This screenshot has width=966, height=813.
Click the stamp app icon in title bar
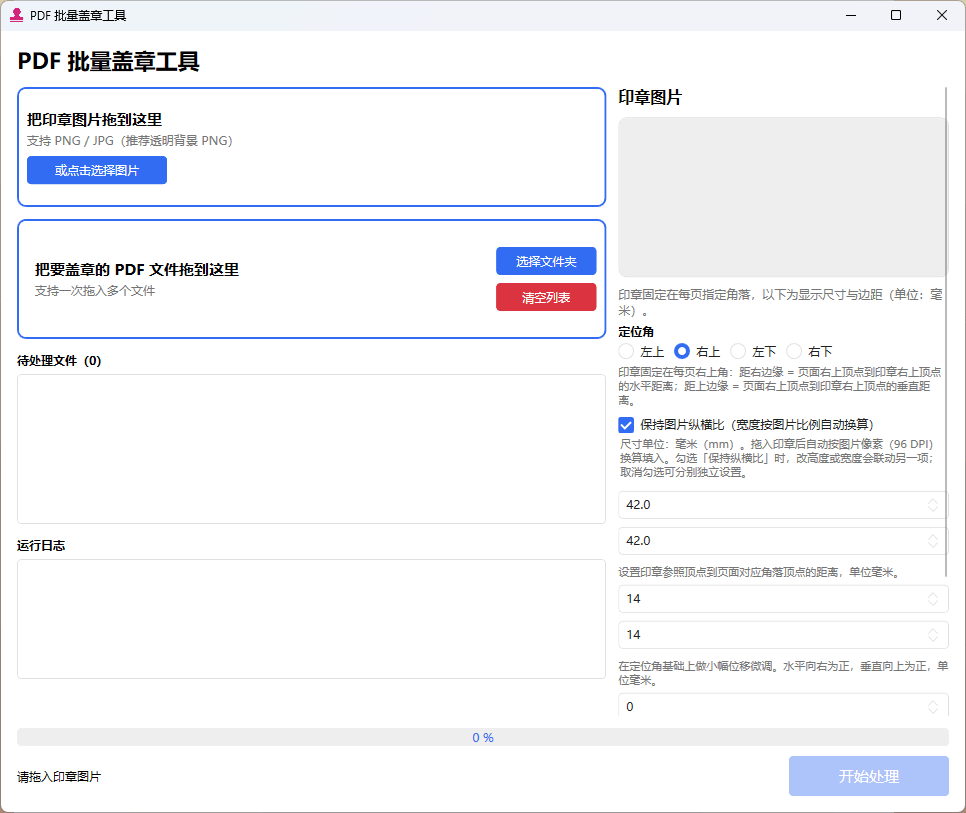pyautogui.click(x=17, y=15)
